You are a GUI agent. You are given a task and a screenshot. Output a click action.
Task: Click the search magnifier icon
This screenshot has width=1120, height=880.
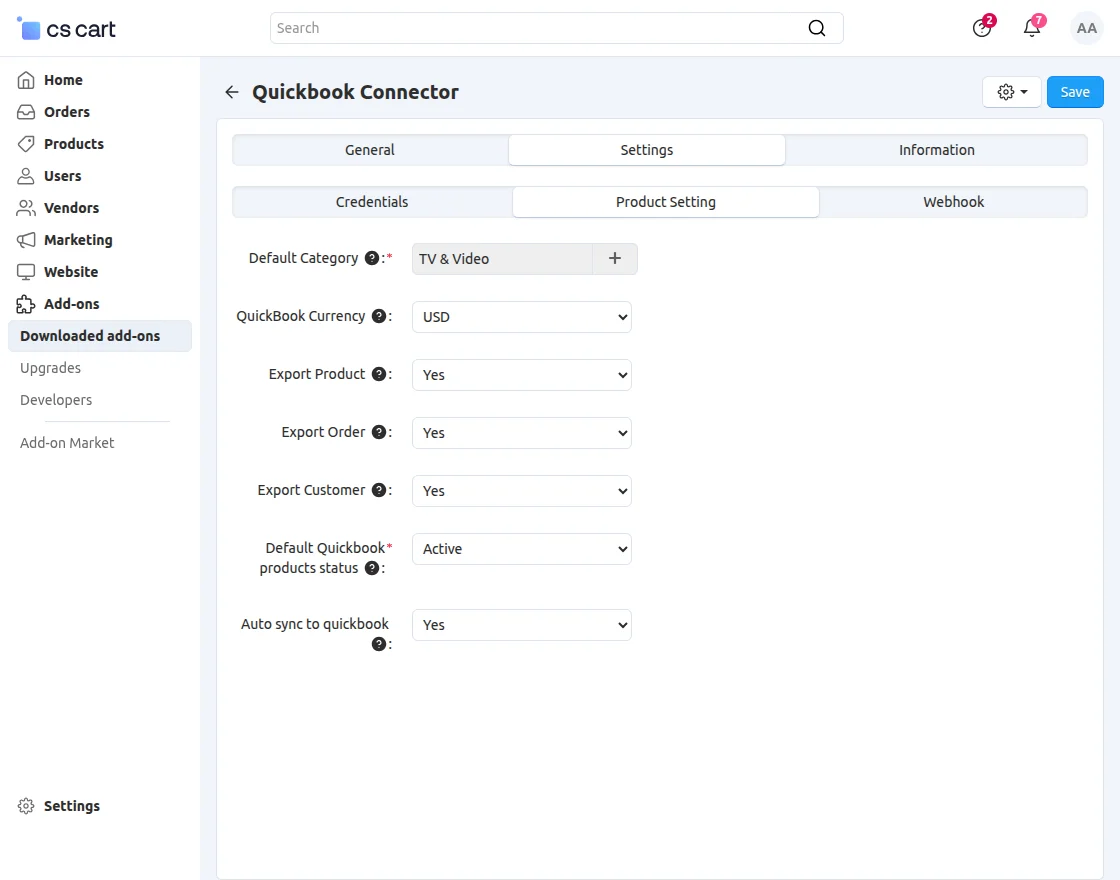coord(817,28)
